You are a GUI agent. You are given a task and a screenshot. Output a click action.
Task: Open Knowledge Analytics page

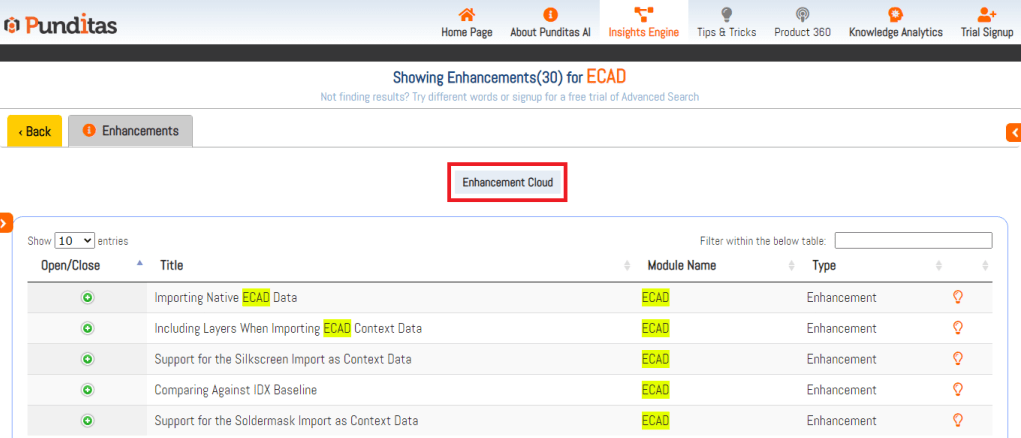895,22
